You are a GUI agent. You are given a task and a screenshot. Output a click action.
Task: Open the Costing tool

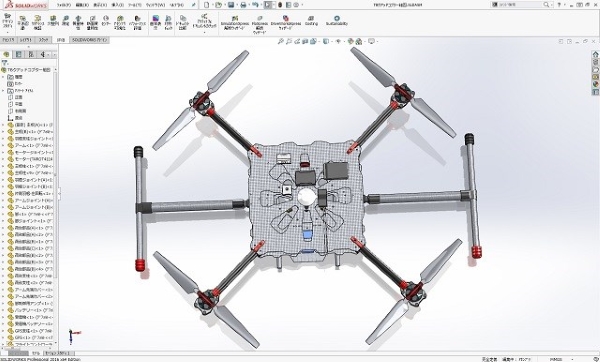coord(311,21)
